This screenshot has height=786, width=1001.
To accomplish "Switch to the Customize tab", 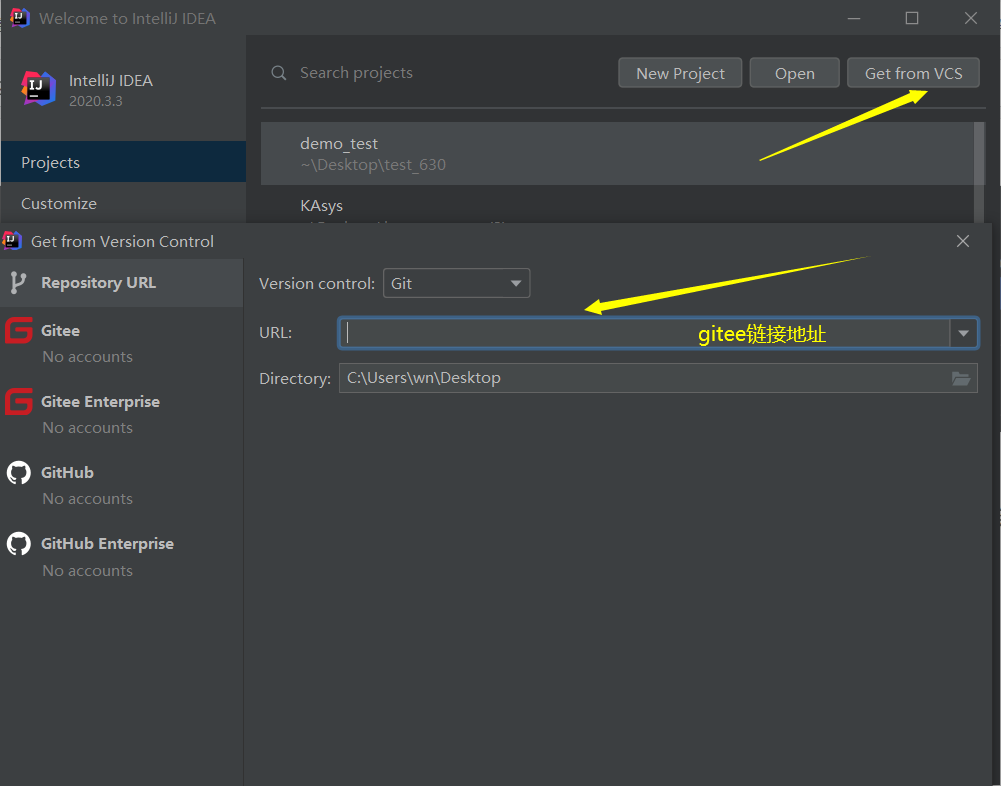I will (x=123, y=203).
